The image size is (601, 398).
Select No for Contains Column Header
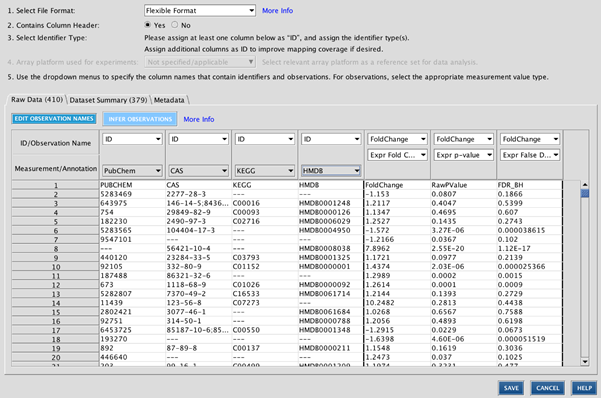[175, 25]
